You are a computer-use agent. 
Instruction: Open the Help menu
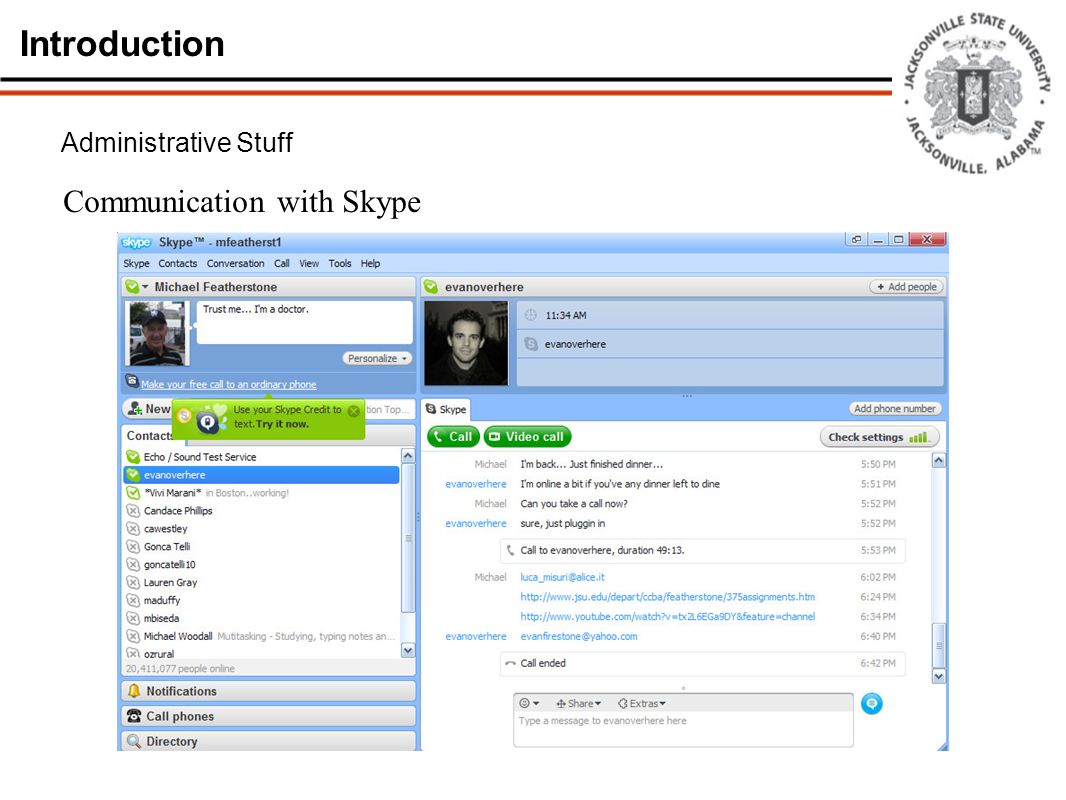(370, 264)
